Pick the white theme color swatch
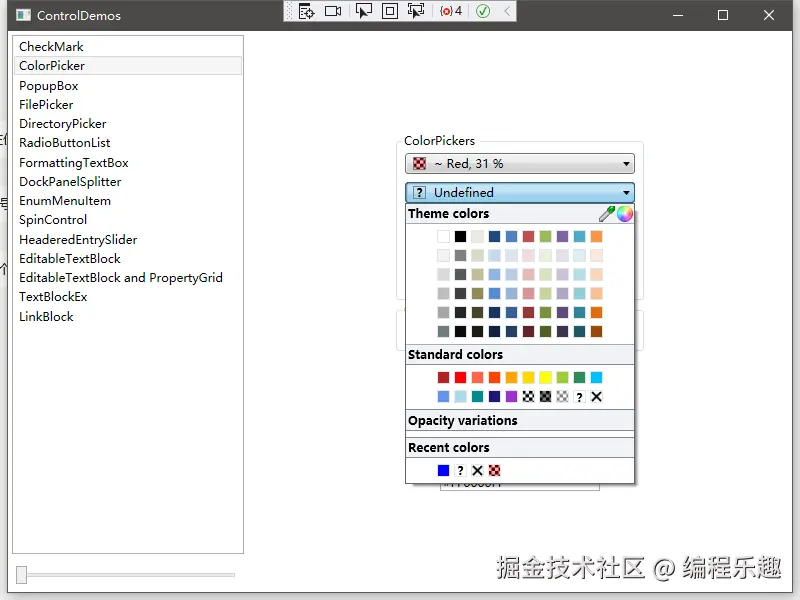 click(x=443, y=236)
